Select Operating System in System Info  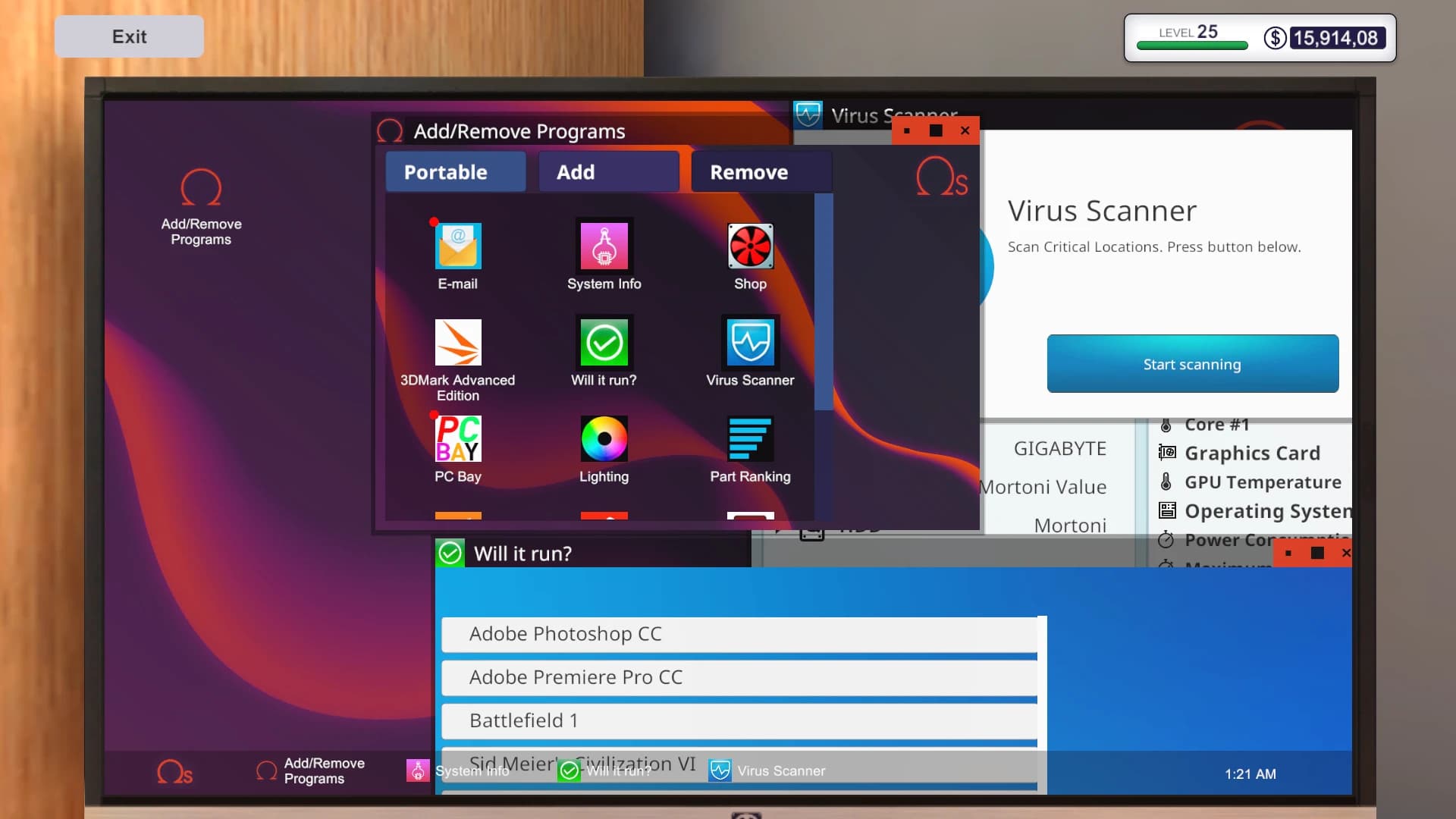pyautogui.click(x=1255, y=511)
